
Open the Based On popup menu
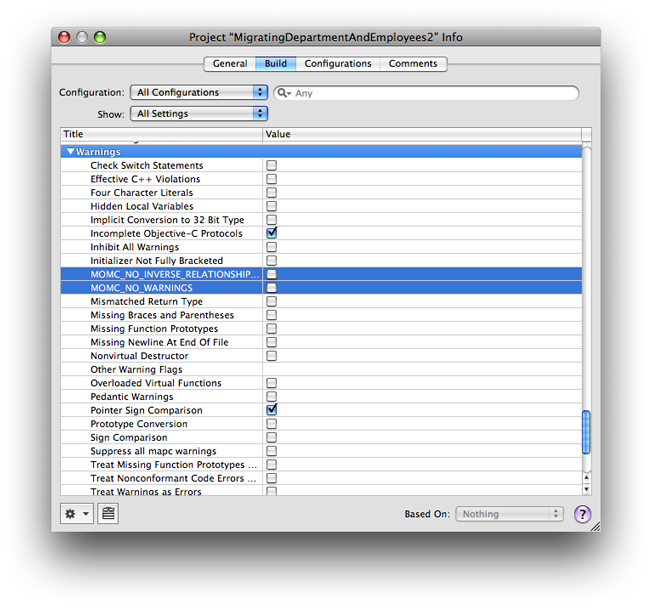pyautogui.click(x=510, y=514)
